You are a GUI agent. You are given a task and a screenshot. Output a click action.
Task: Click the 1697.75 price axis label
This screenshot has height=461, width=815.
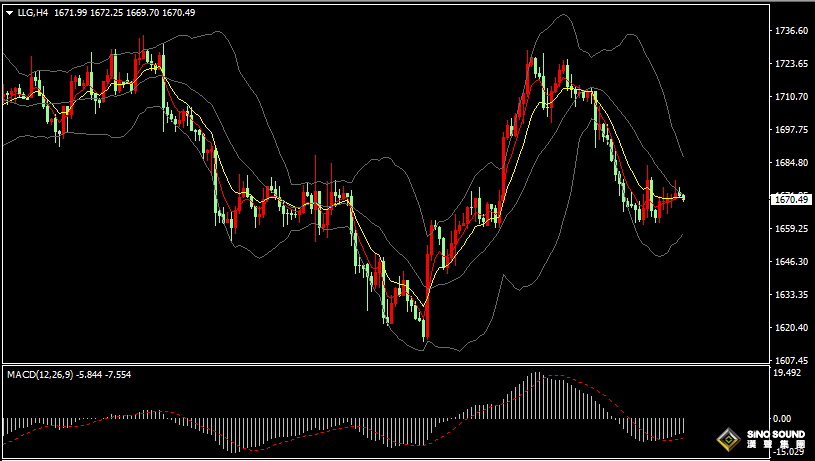tap(791, 130)
